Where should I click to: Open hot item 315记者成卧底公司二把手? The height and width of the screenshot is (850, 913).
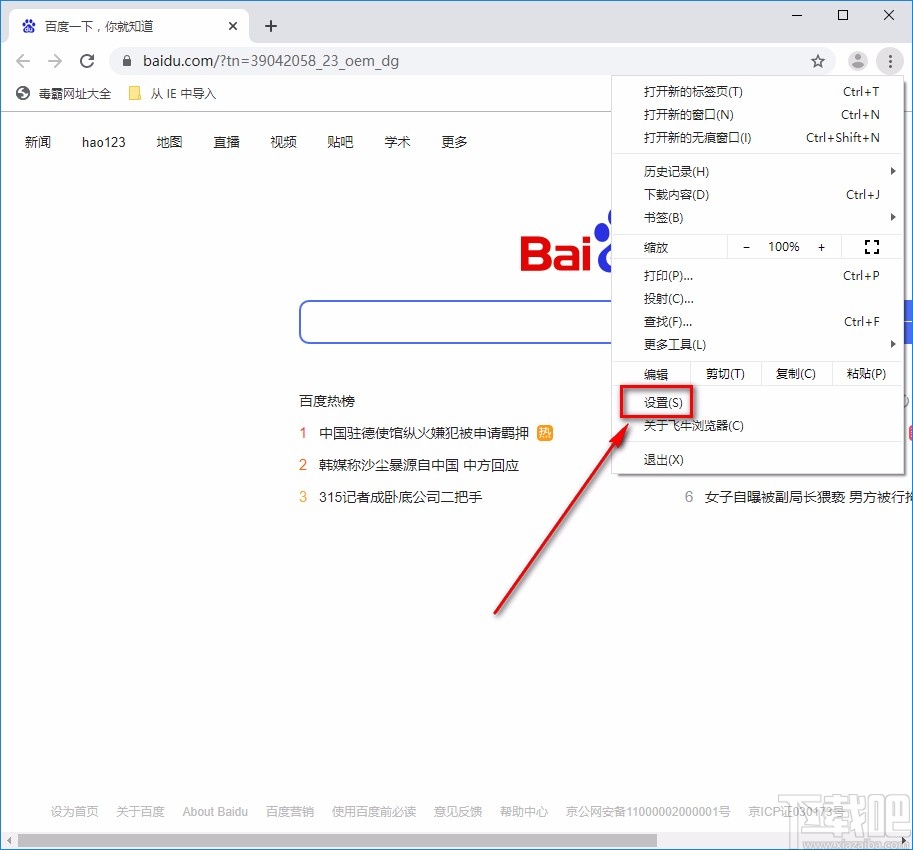(x=401, y=497)
